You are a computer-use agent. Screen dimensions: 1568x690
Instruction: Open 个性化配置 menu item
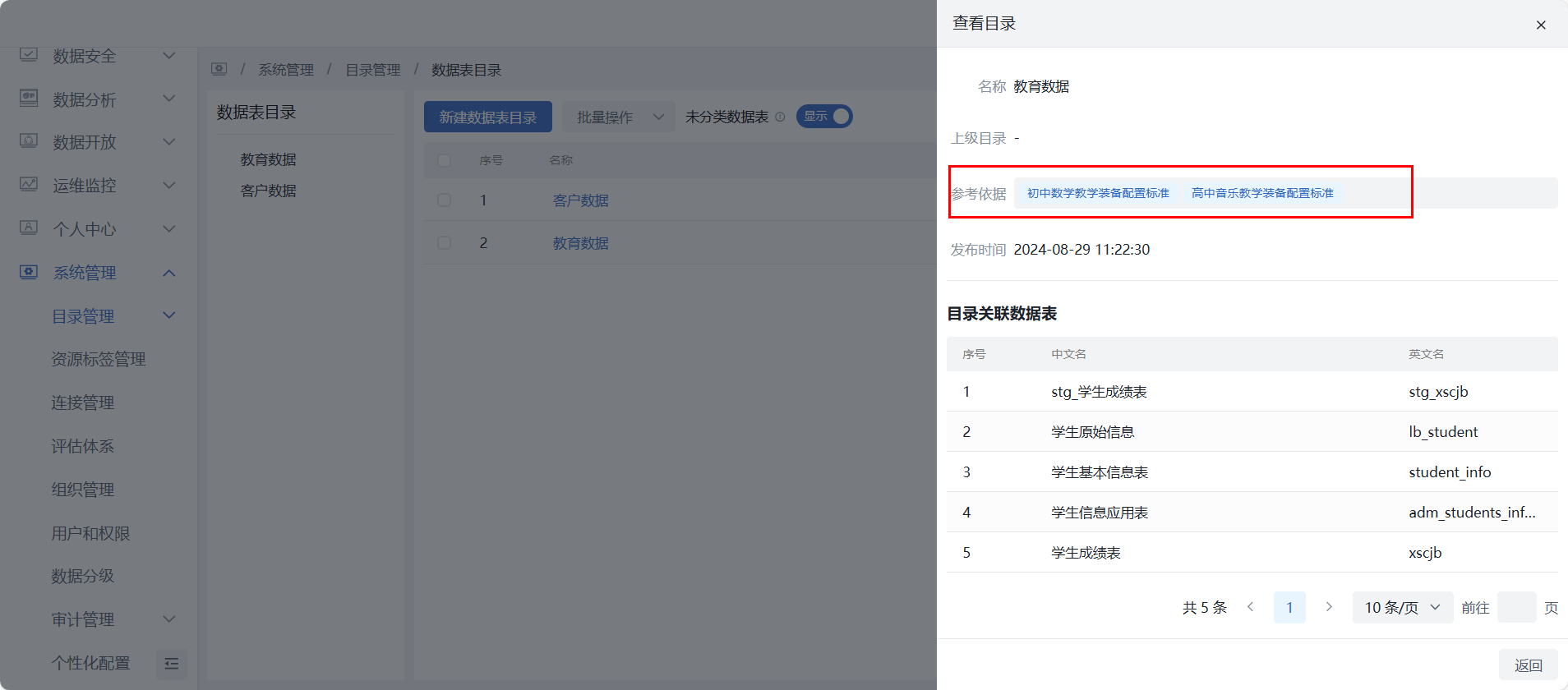click(91, 663)
